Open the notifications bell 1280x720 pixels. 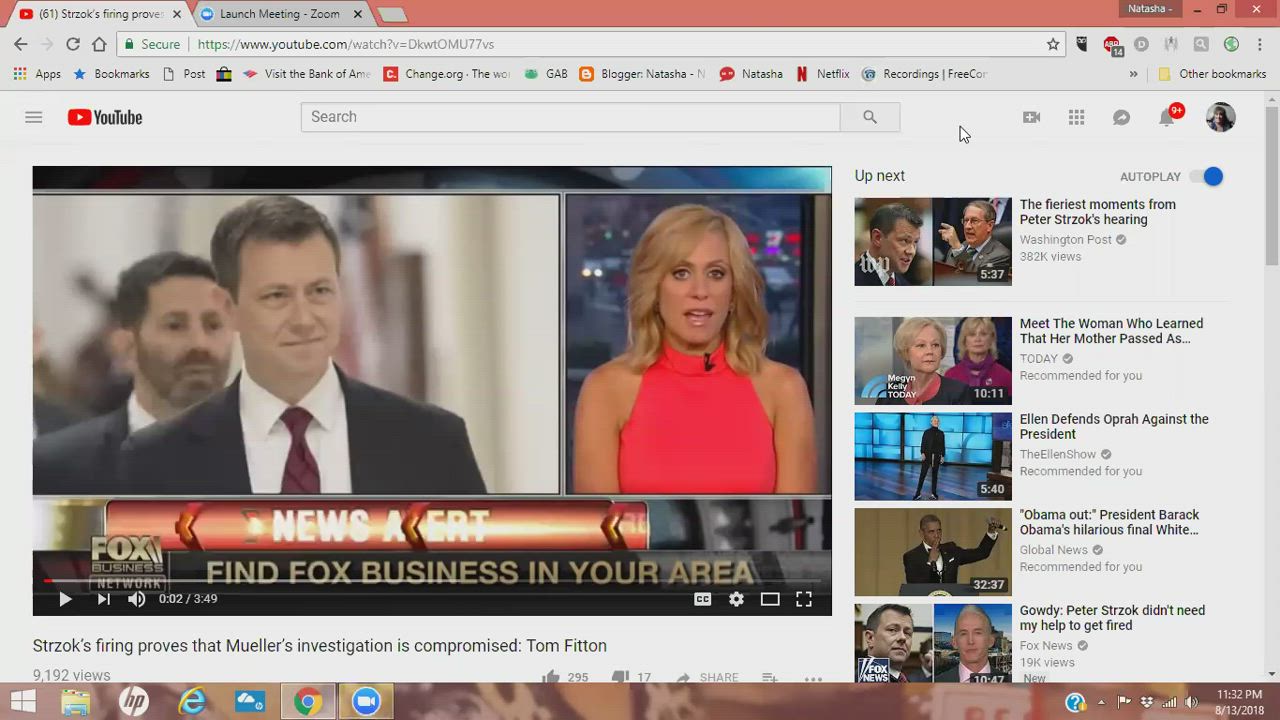(x=1166, y=117)
